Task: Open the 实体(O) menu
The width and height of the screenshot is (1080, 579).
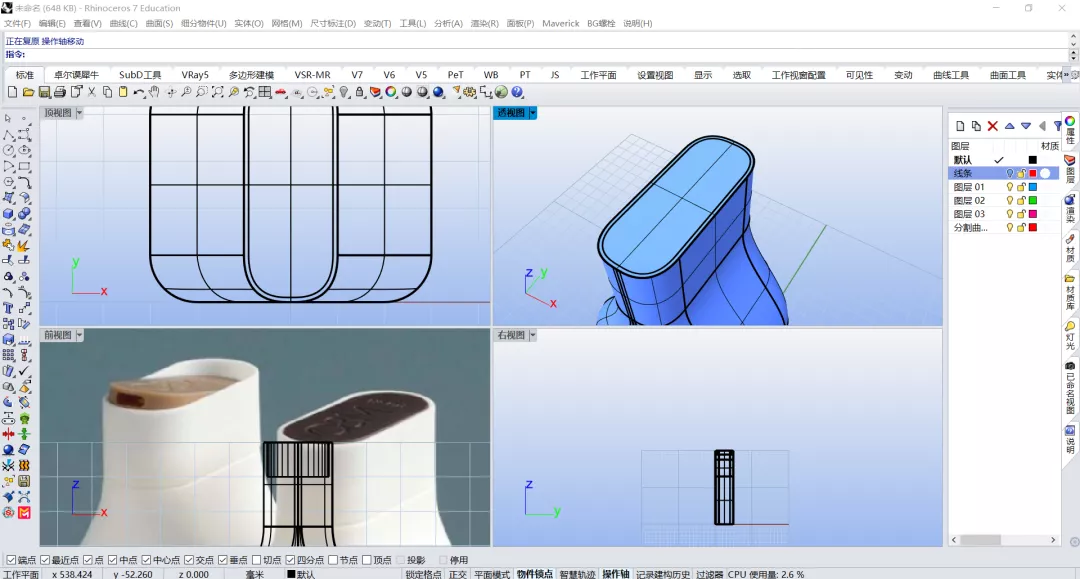Action: pos(249,23)
